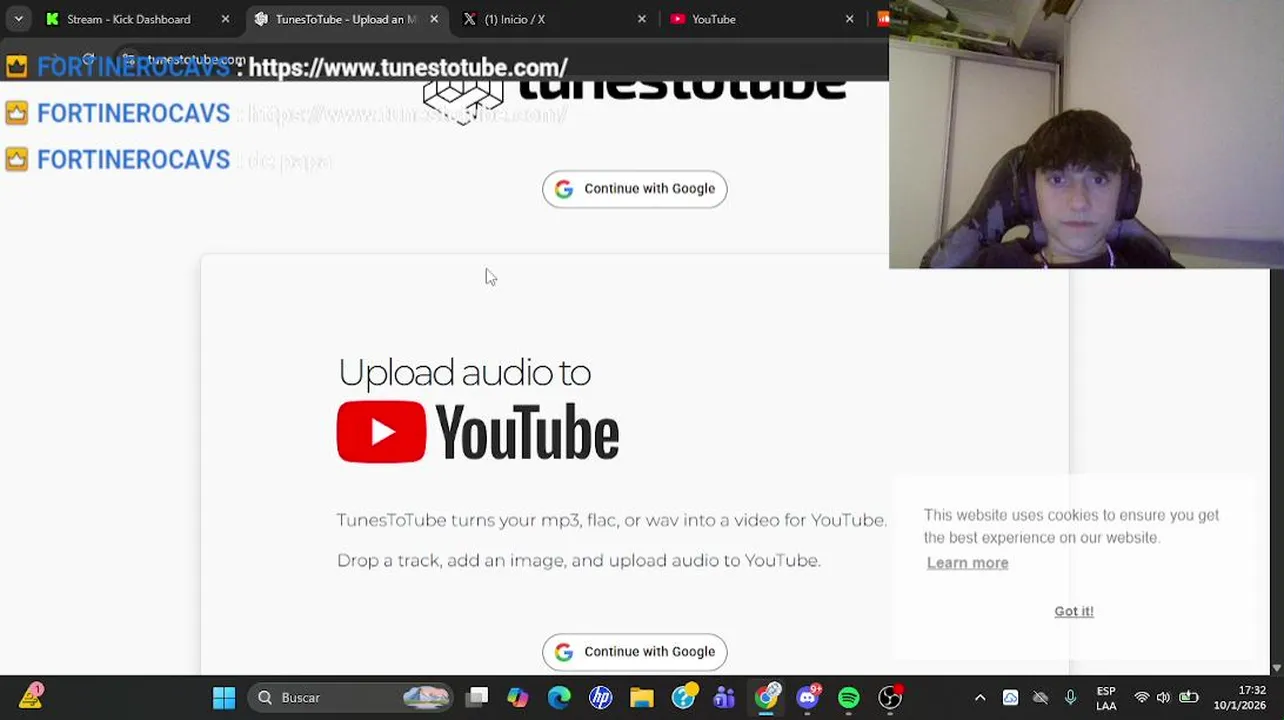This screenshot has height=720, width=1284.
Task: Click the battery status icon
Action: 1188,698
